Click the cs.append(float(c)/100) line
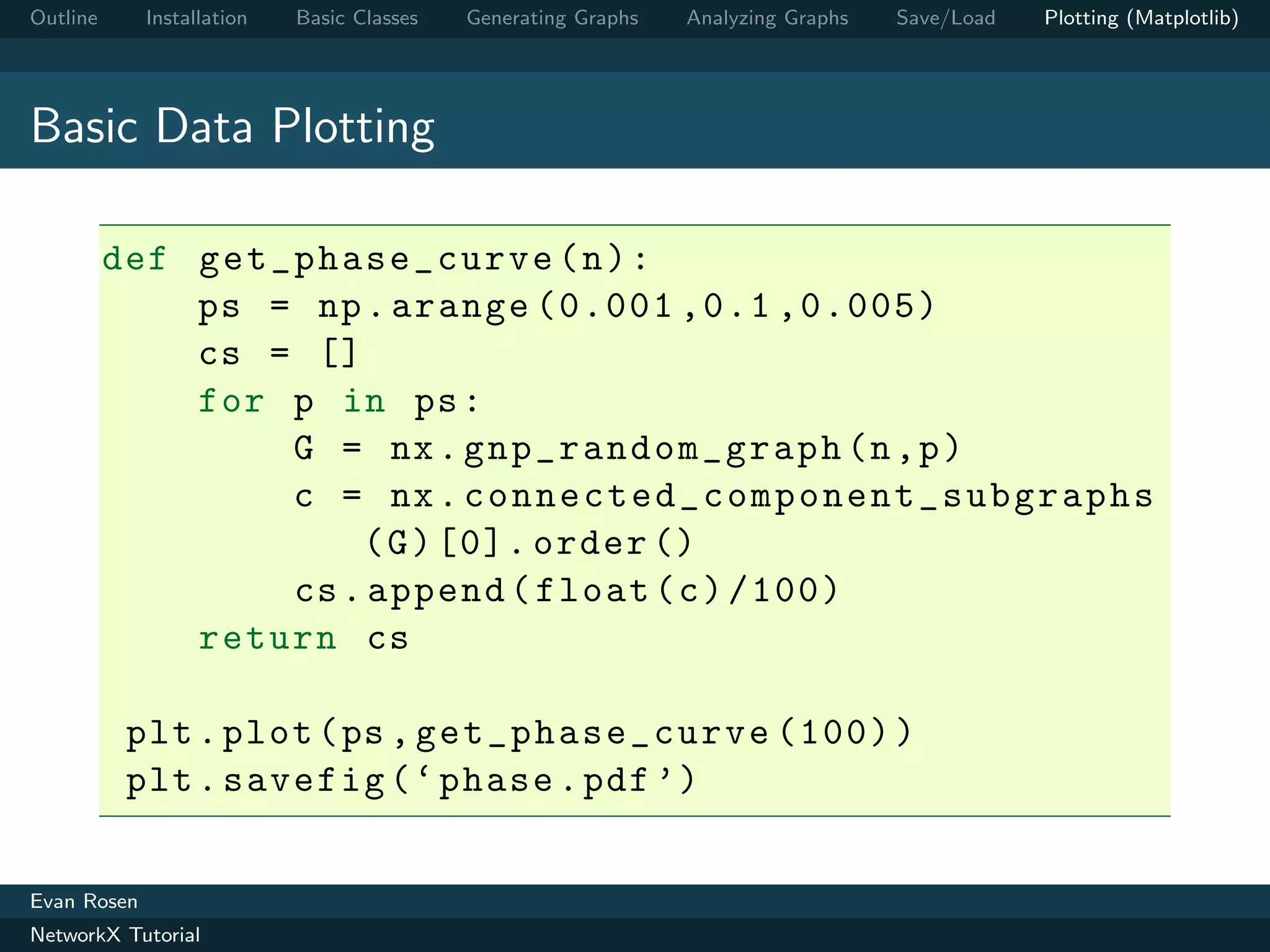This screenshot has height=952, width=1270. (x=567, y=591)
